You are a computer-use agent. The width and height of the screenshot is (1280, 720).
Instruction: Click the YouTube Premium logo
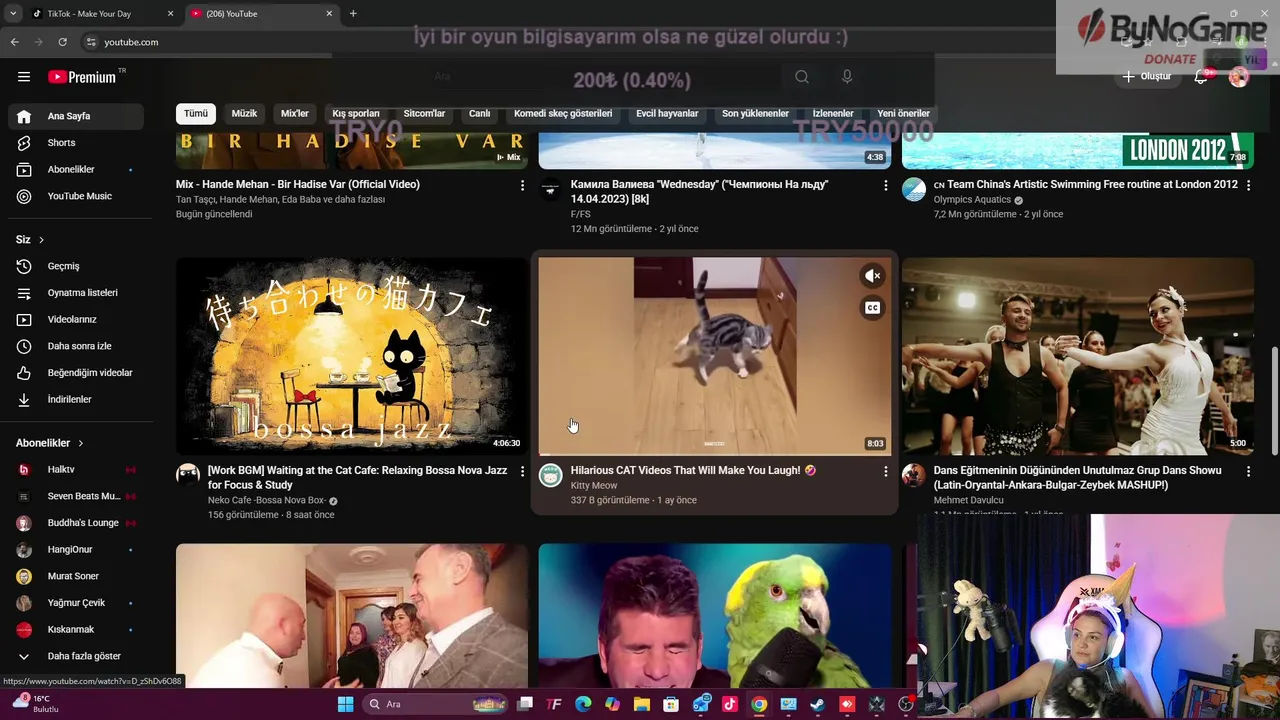click(82, 77)
